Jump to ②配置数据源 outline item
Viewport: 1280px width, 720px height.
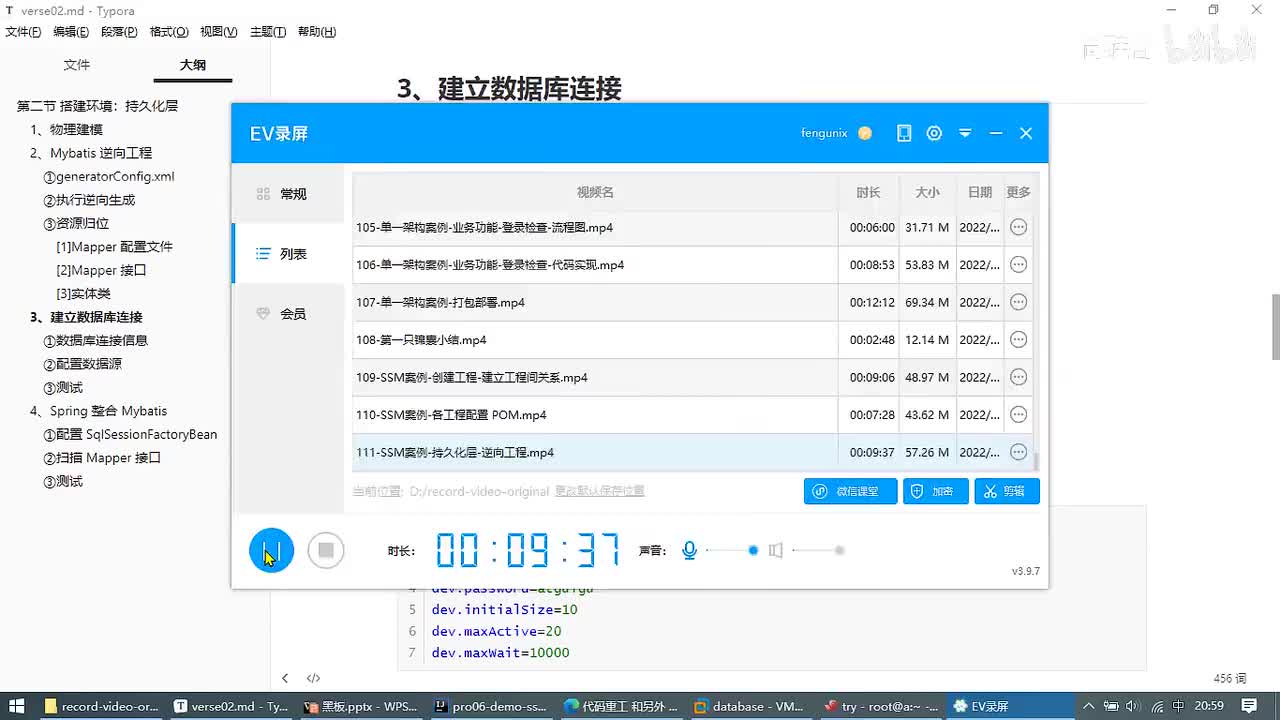click(83, 364)
